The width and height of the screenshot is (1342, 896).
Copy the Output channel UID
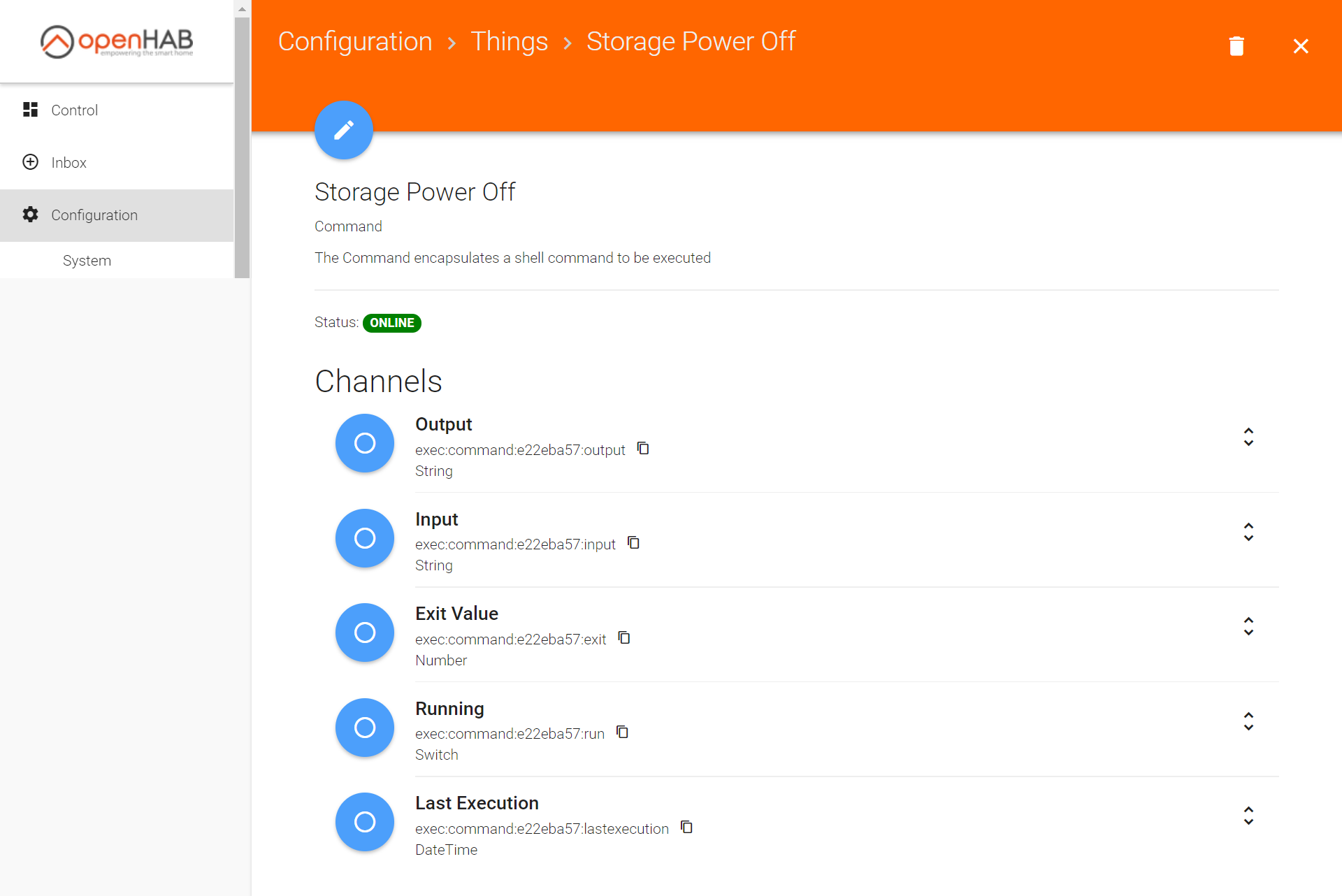[643, 449]
